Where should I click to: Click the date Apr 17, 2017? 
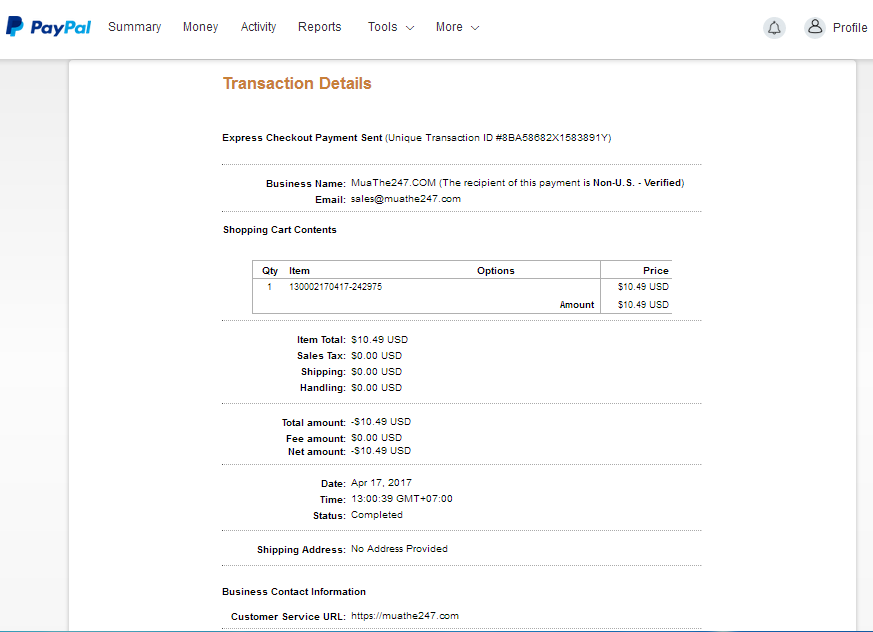(381, 483)
